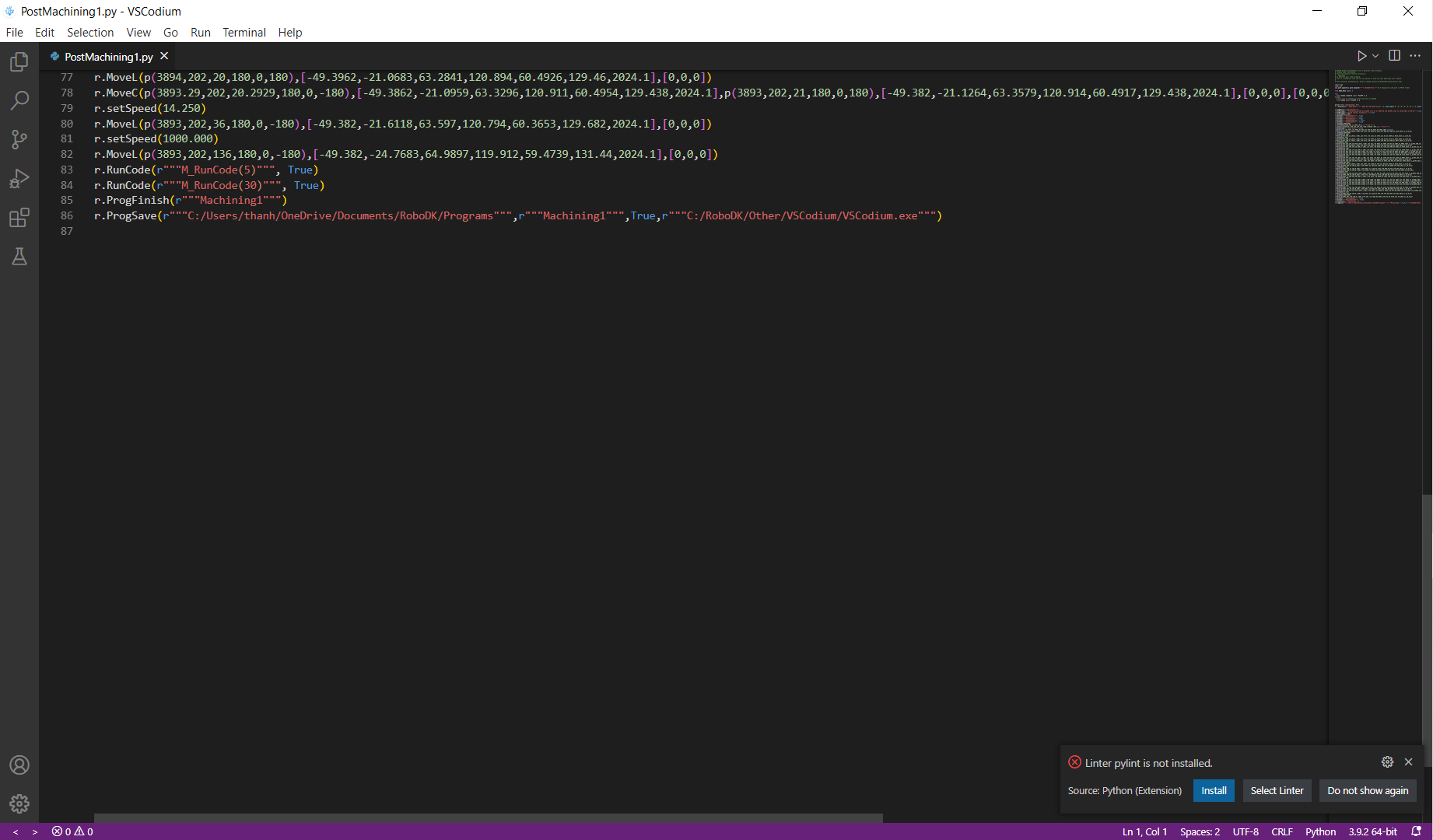Open the Run and Debug view
This screenshot has height=840, width=1433.
point(19,179)
